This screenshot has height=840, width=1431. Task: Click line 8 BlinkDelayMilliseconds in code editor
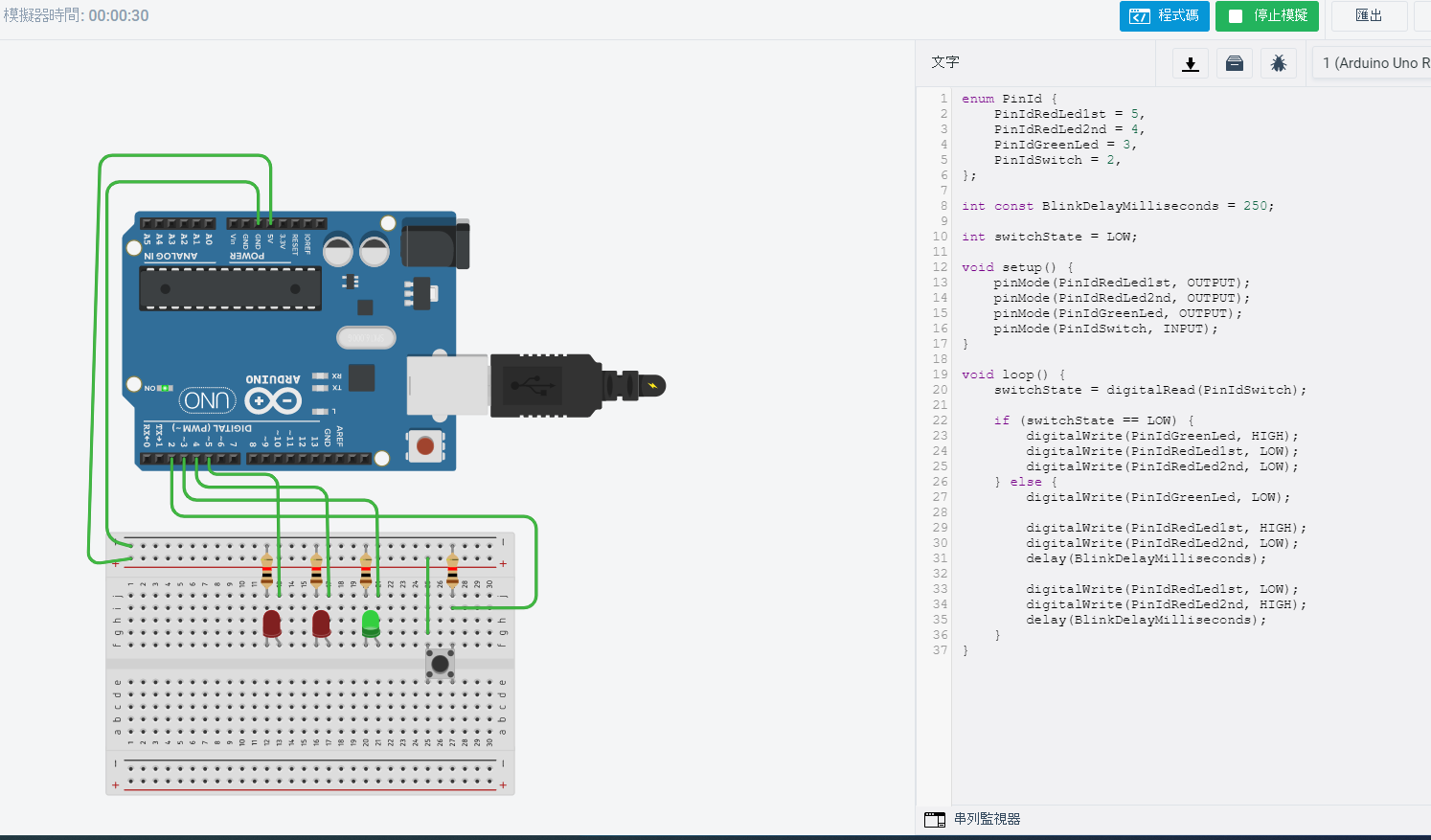(x=1130, y=206)
